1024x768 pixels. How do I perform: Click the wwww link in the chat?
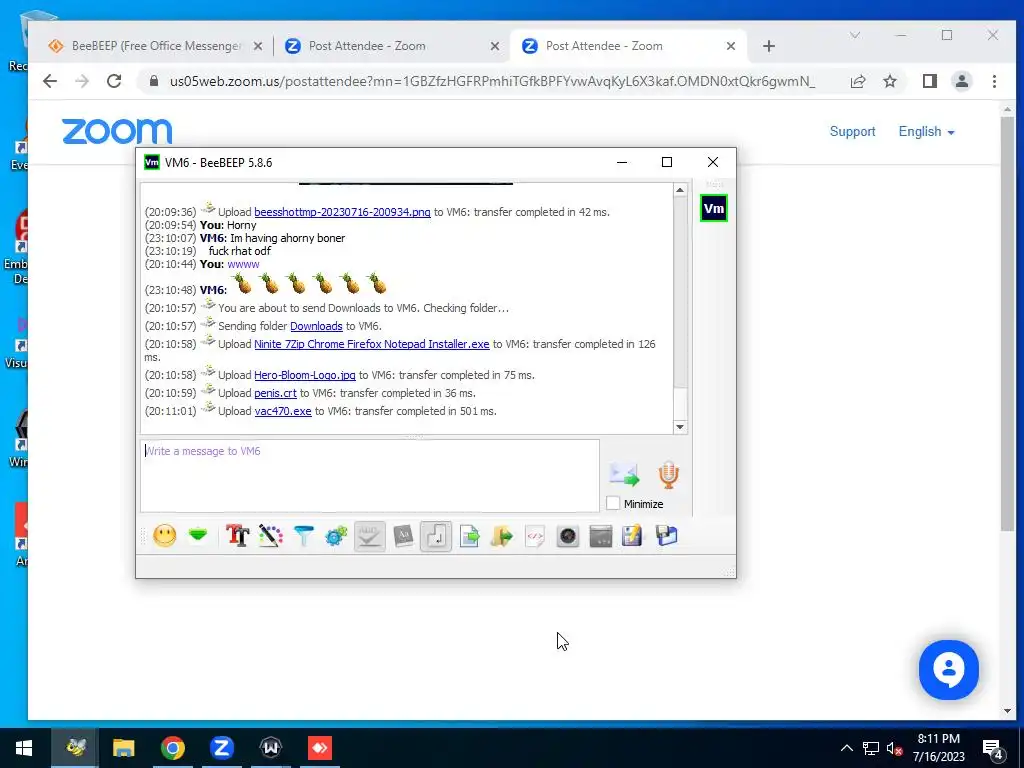pyautogui.click(x=244, y=264)
